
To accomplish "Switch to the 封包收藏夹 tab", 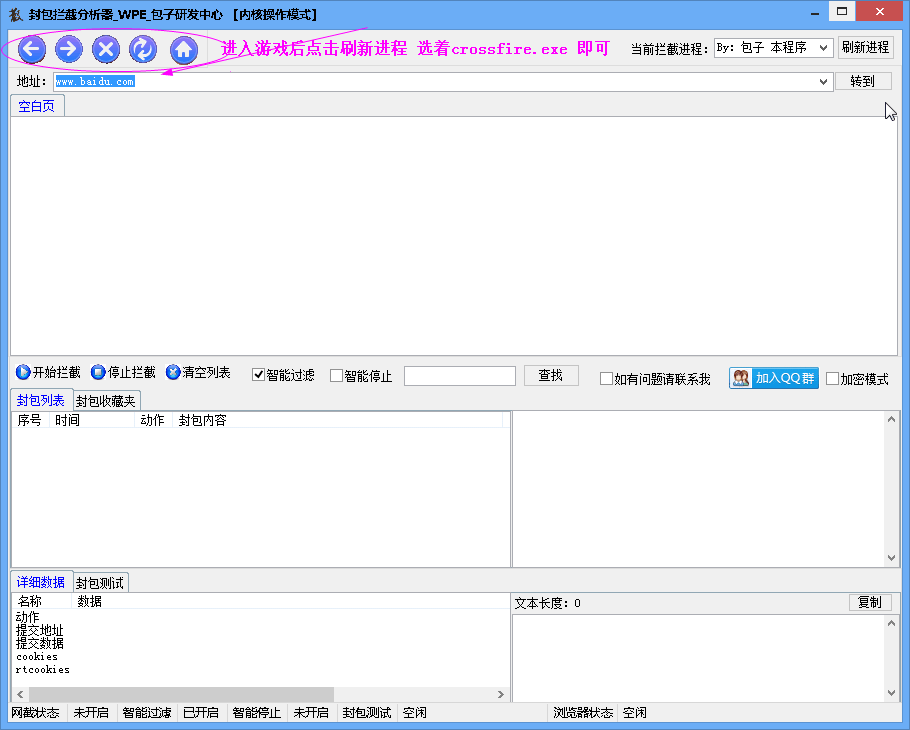I will (x=106, y=401).
